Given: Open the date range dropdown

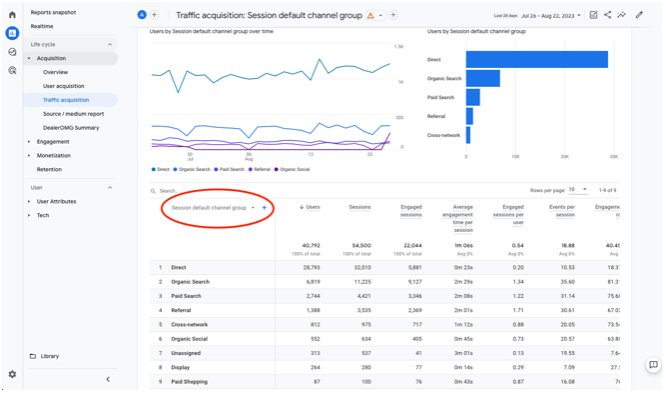Looking at the screenshot, I should point(550,16).
